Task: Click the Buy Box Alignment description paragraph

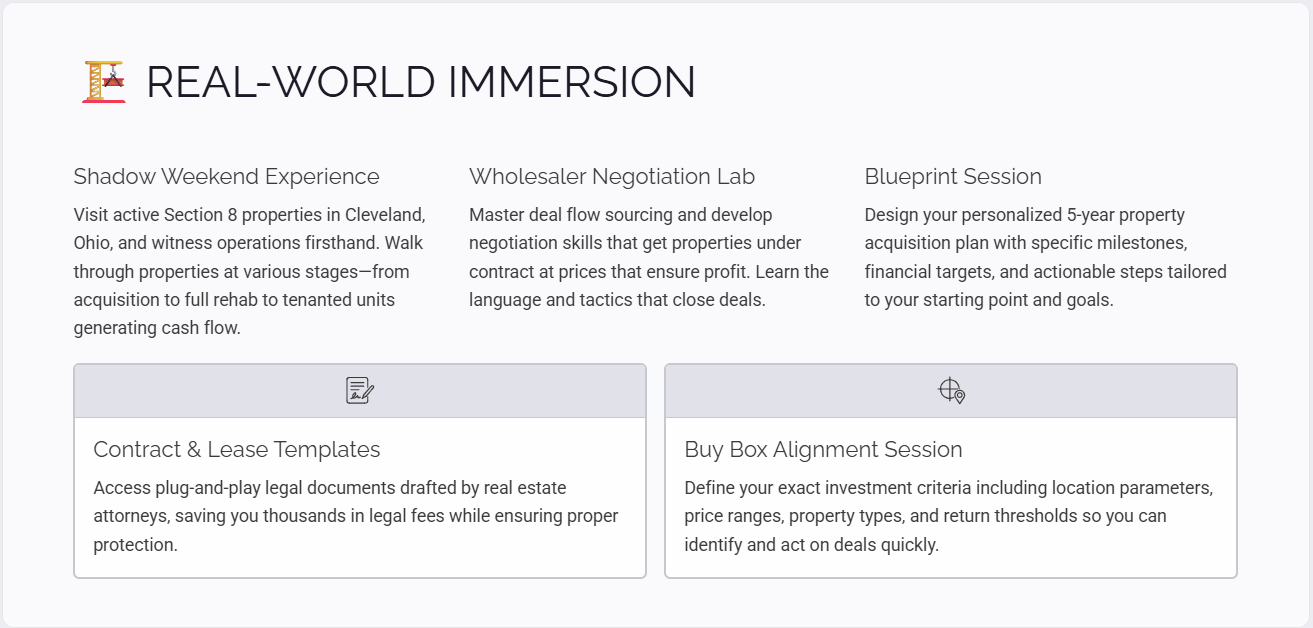Action: (948, 516)
